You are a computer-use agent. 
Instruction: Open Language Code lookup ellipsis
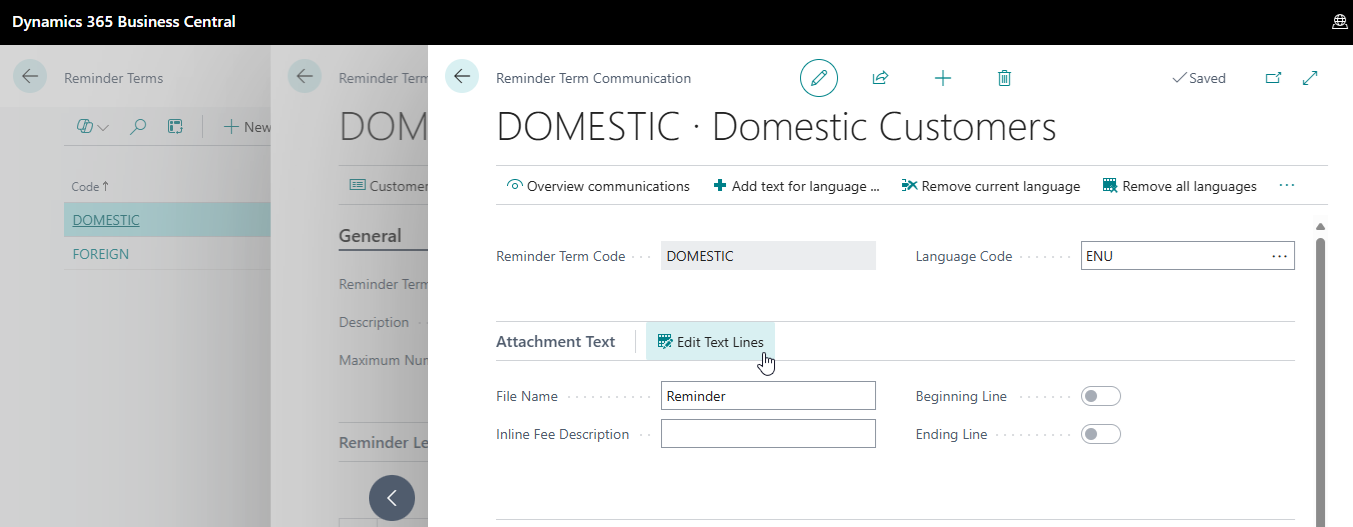(x=1279, y=256)
